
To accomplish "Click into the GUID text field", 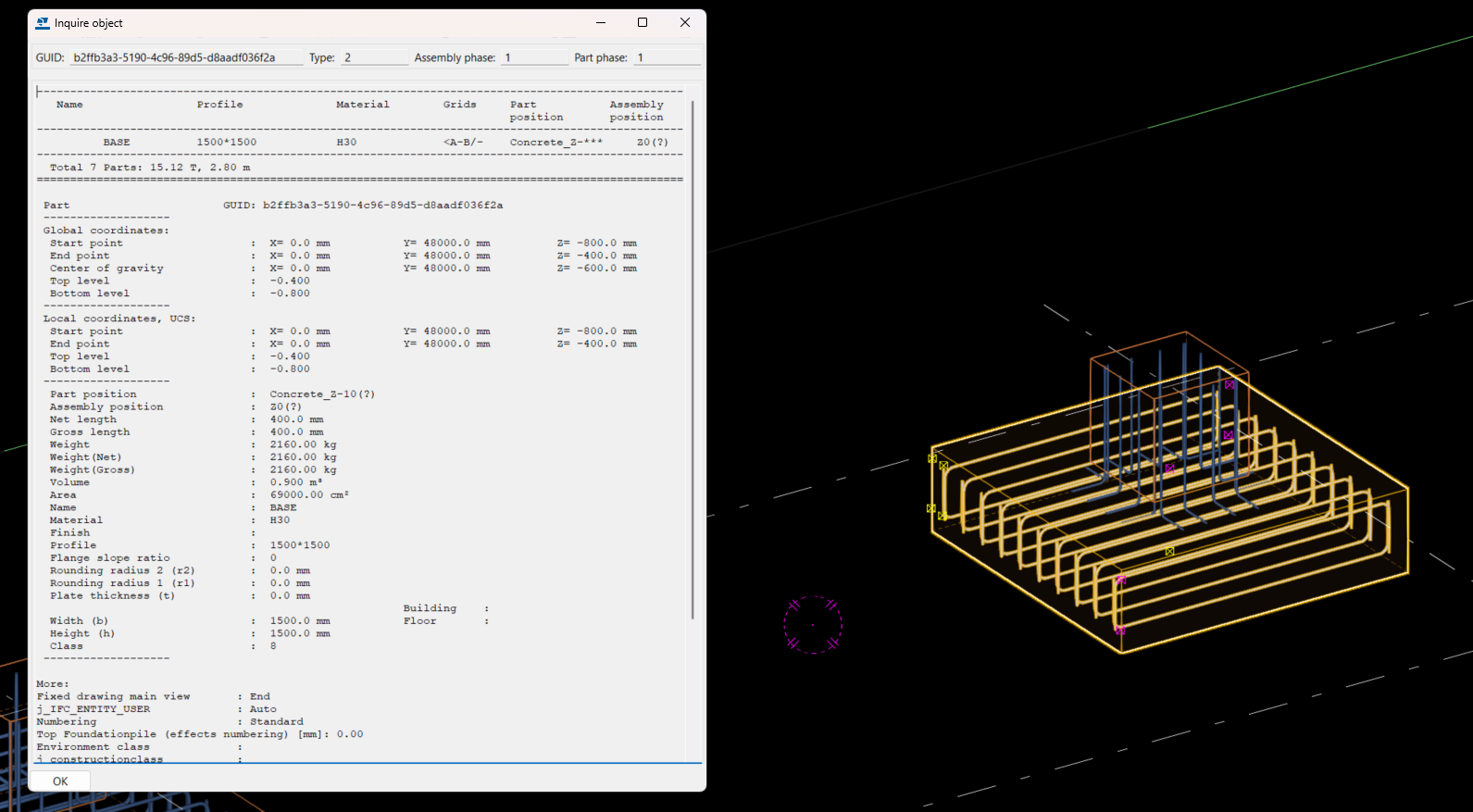I will [186, 57].
